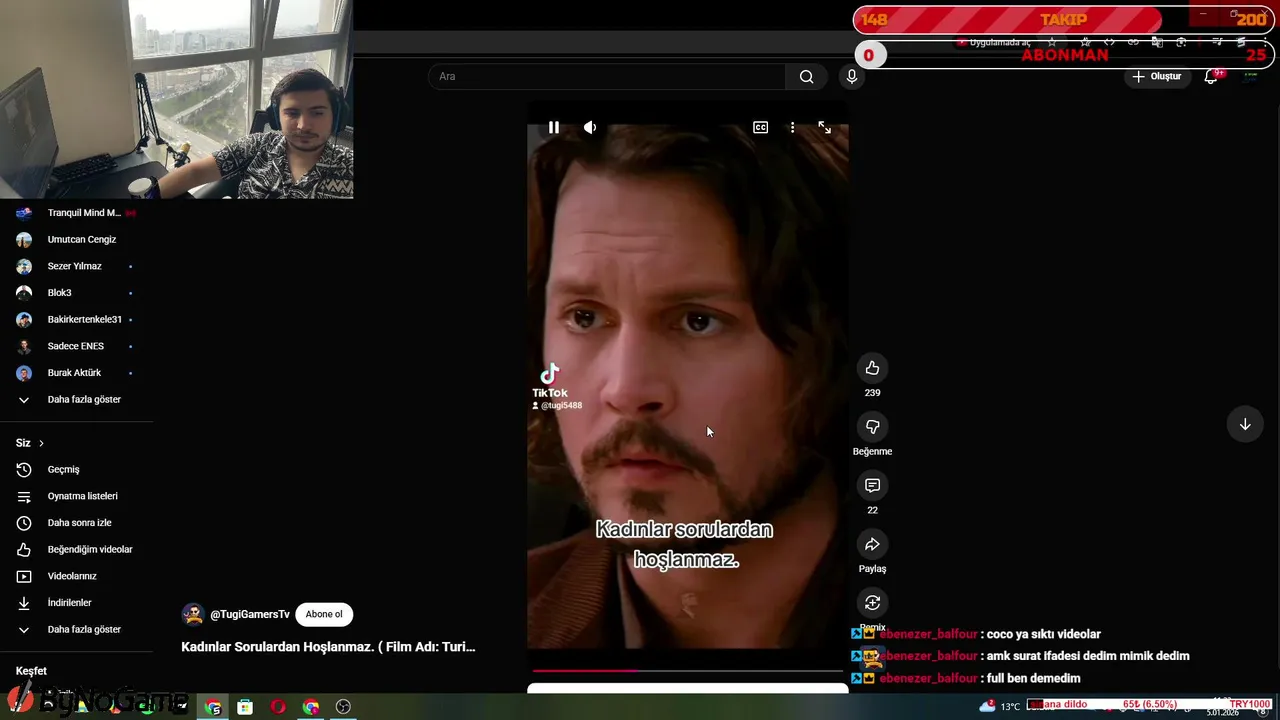The width and height of the screenshot is (1280, 720).
Task: Open the account avatar menu
Action: click(1250, 76)
